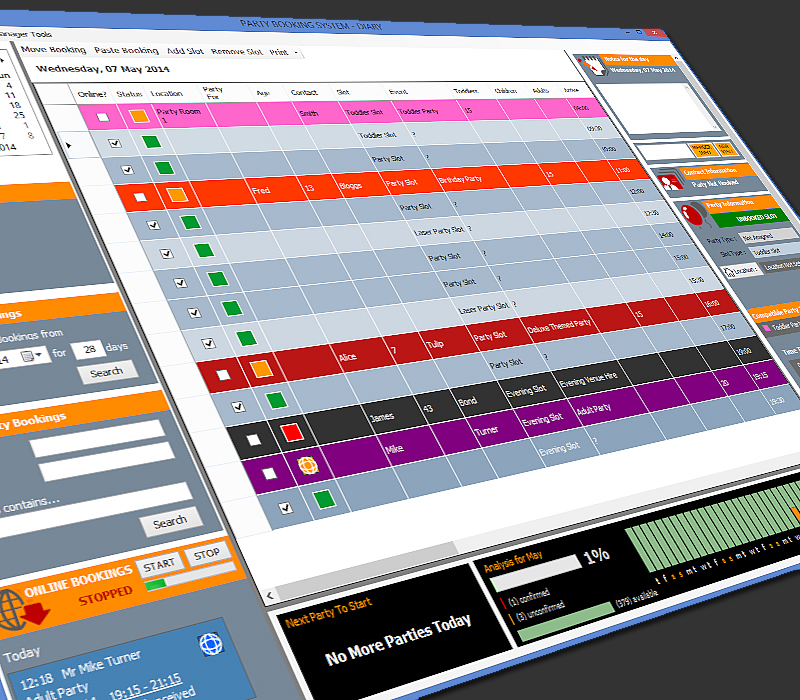Click Search button below the contains field

[171, 522]
